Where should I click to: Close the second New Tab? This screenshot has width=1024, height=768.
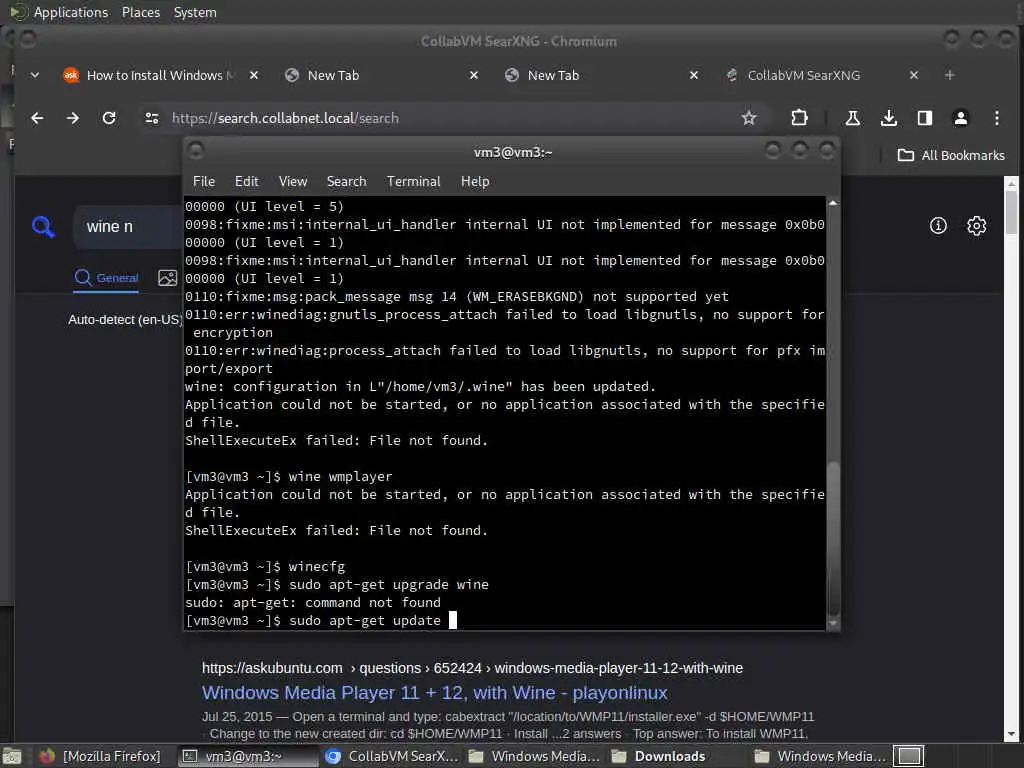(x=694, y=75)
